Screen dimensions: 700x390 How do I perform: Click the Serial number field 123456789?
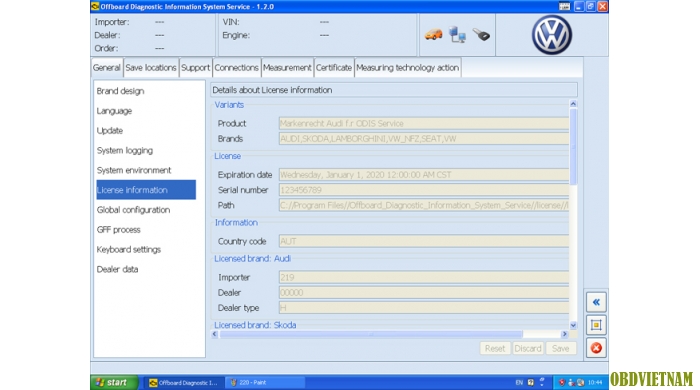424,190
